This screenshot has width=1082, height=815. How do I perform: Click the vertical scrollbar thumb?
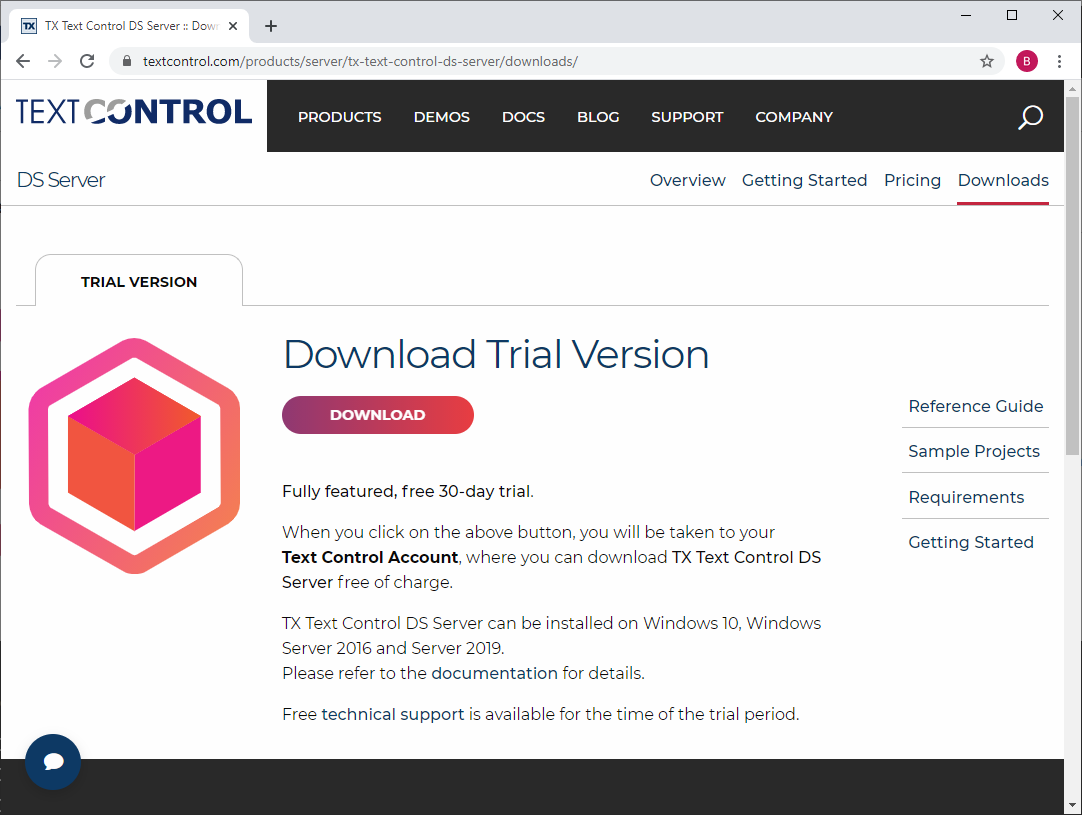[x=1072, y=276]
